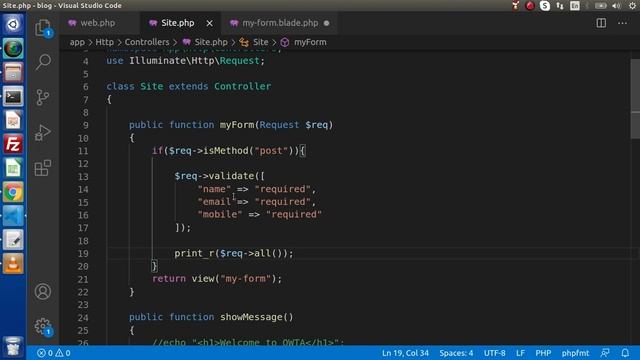
Task: Switch to the my-form.blade.php tab
Action: 280,23
